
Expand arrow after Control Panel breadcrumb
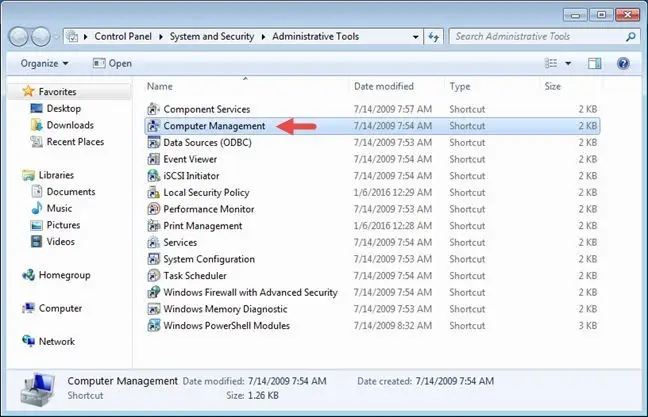pyautogui.click(x=161, y=37)
